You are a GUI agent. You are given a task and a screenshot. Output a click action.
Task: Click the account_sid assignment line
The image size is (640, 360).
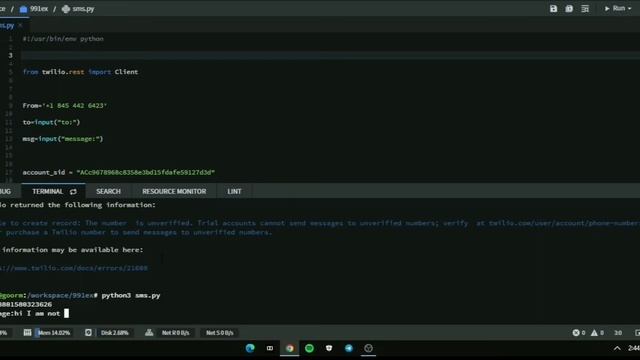[x=119, y=172]
